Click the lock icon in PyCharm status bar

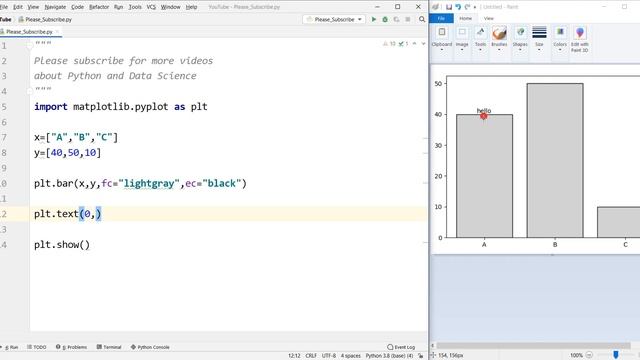click(421, 356)
